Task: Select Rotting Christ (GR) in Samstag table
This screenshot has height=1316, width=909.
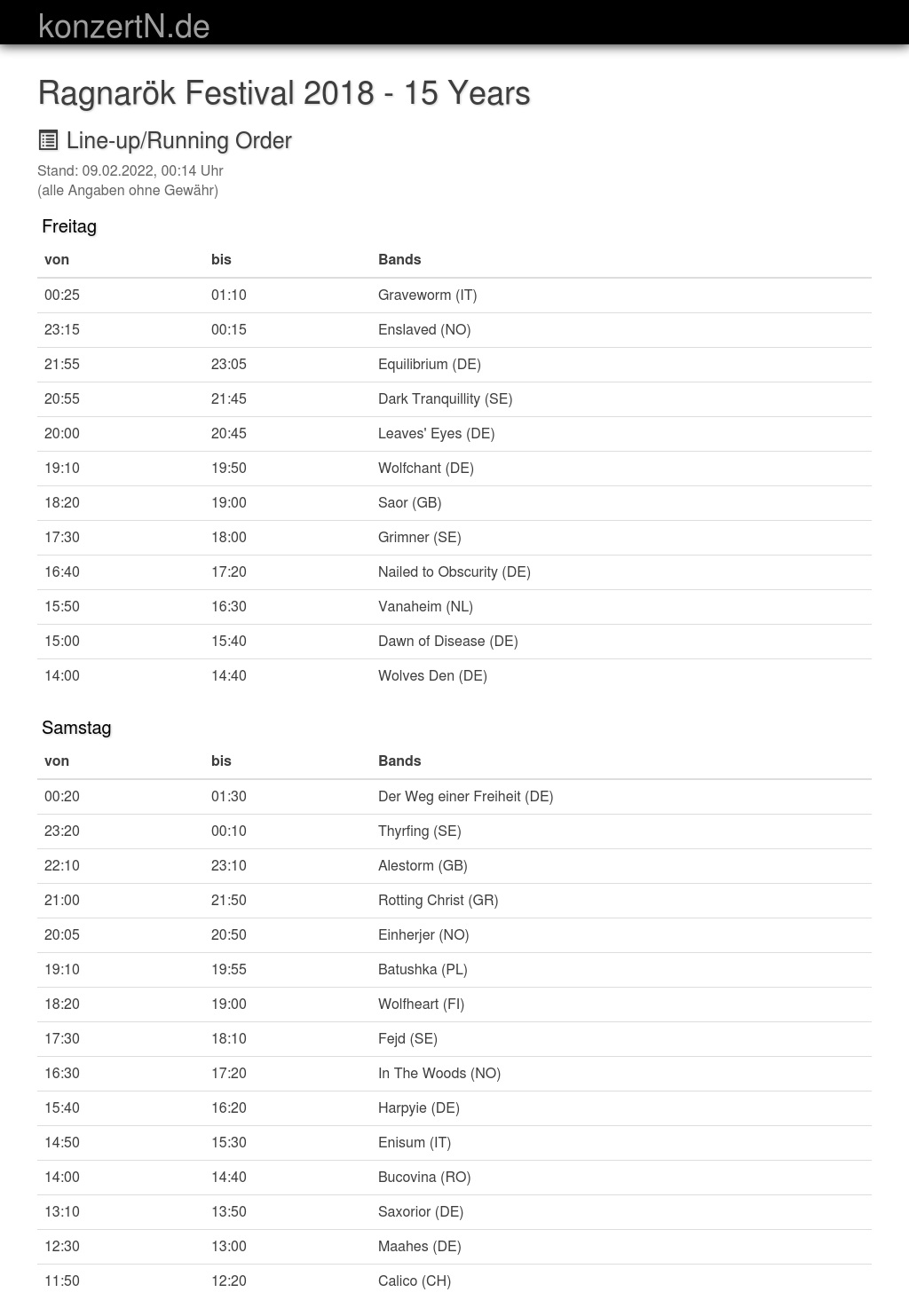Action: pos(438,900)
